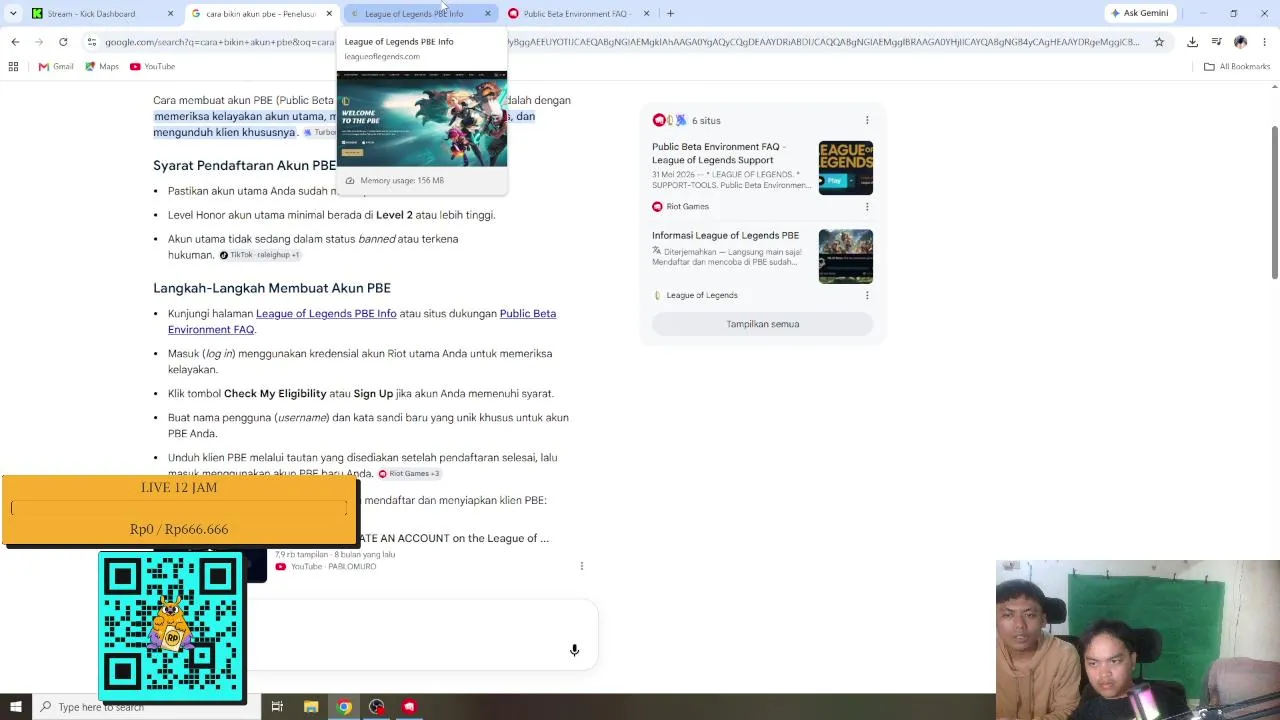
Task: Open the Chrome three-dot menu
Action: tap(1264, 42)
